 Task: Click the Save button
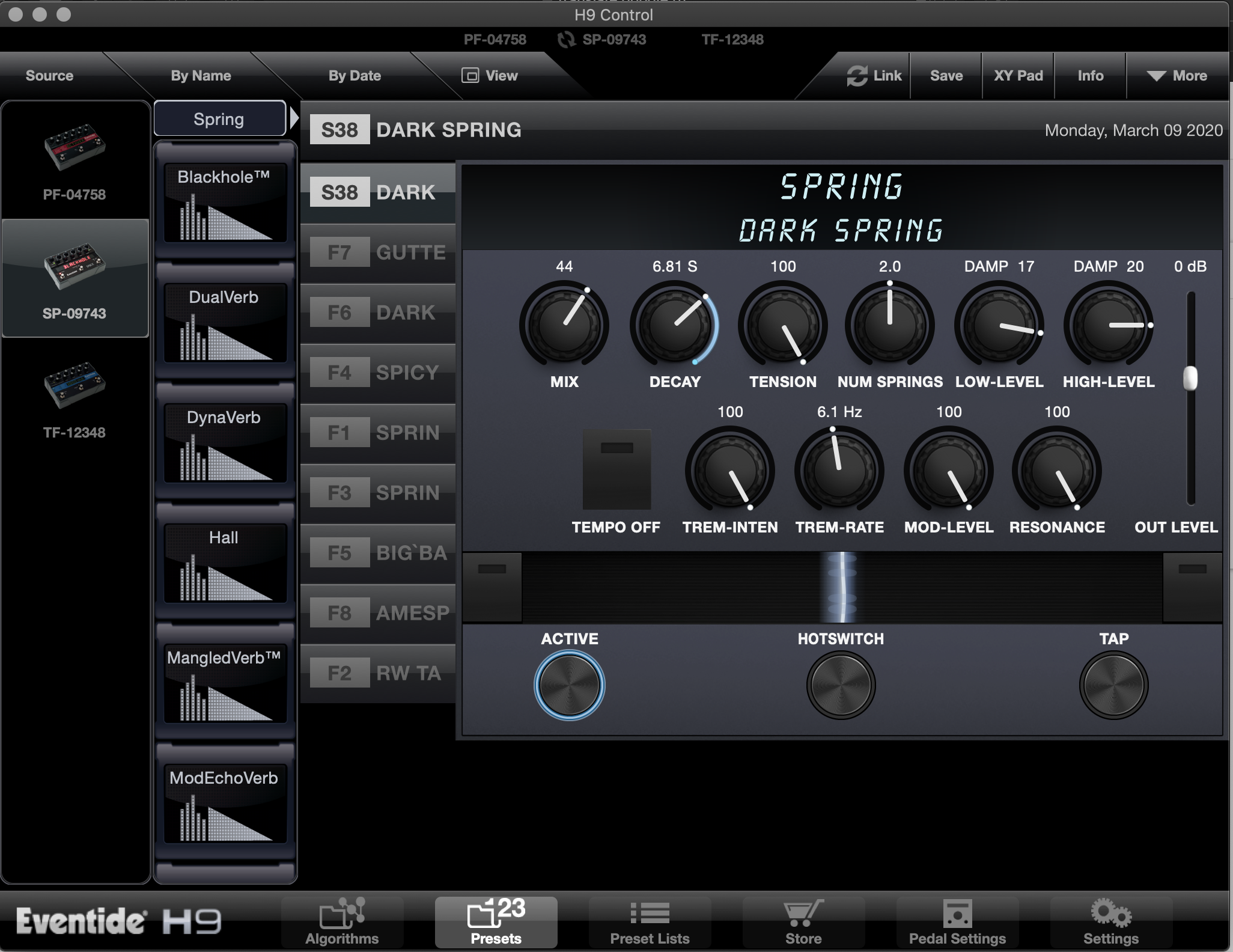tap(946, 76)
